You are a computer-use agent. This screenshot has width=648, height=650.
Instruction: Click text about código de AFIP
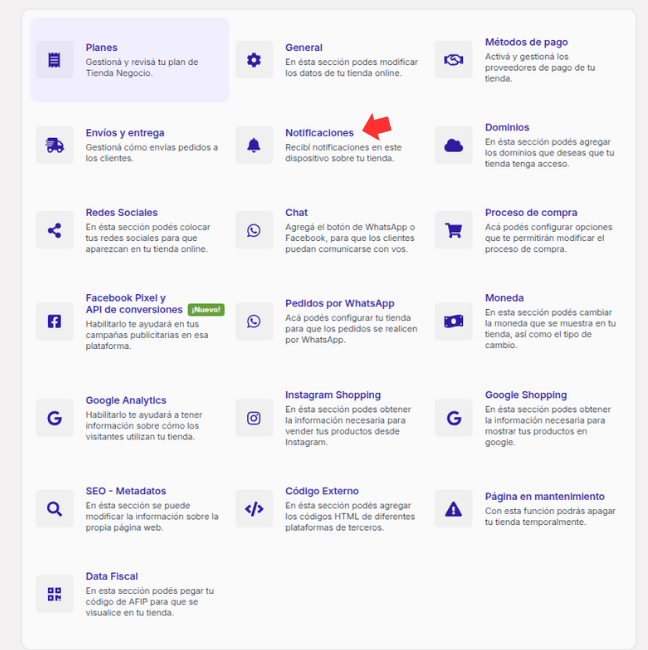click(150, 601)
